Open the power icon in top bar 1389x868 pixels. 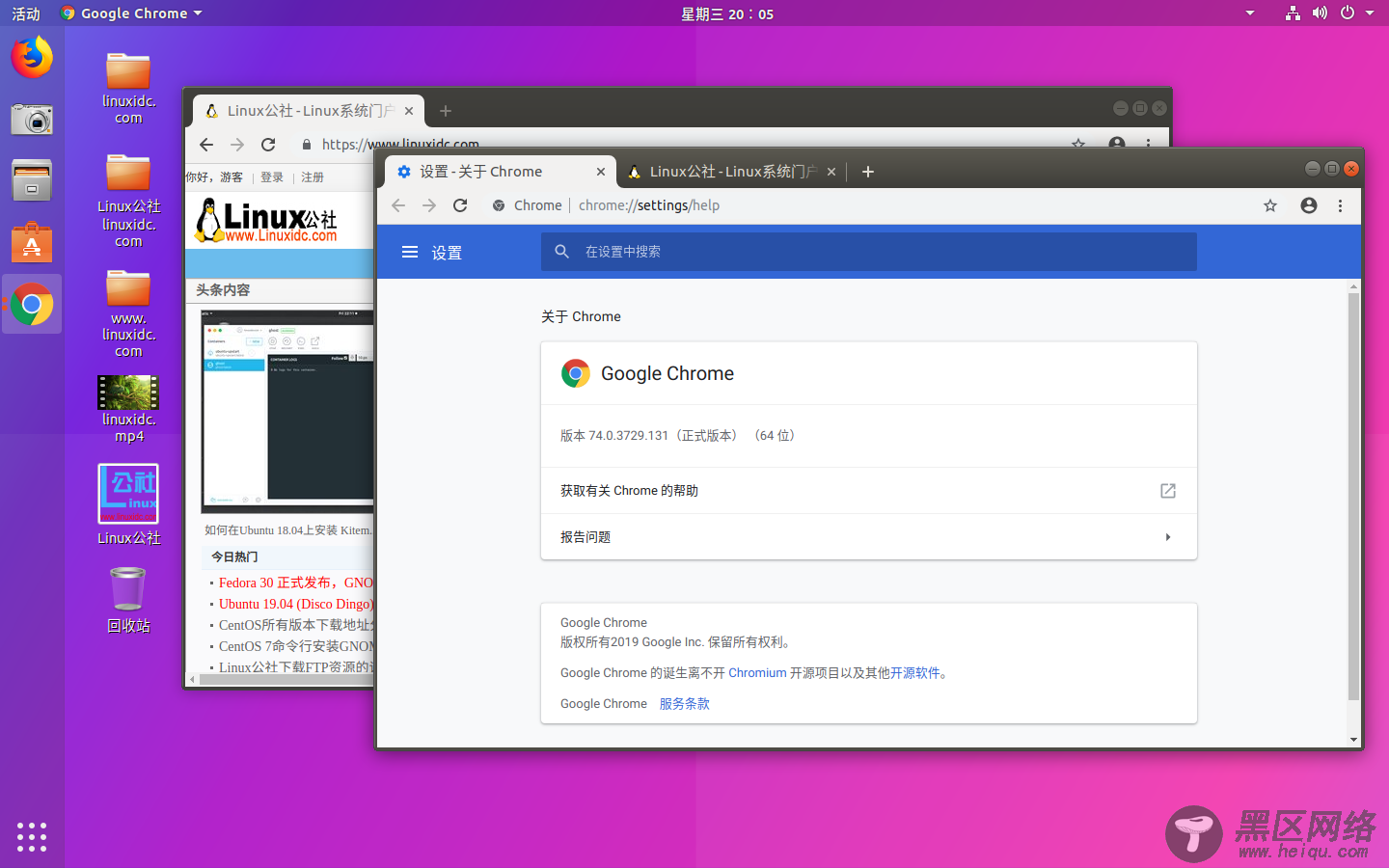pyautogui.click(x=1348, y=14)
